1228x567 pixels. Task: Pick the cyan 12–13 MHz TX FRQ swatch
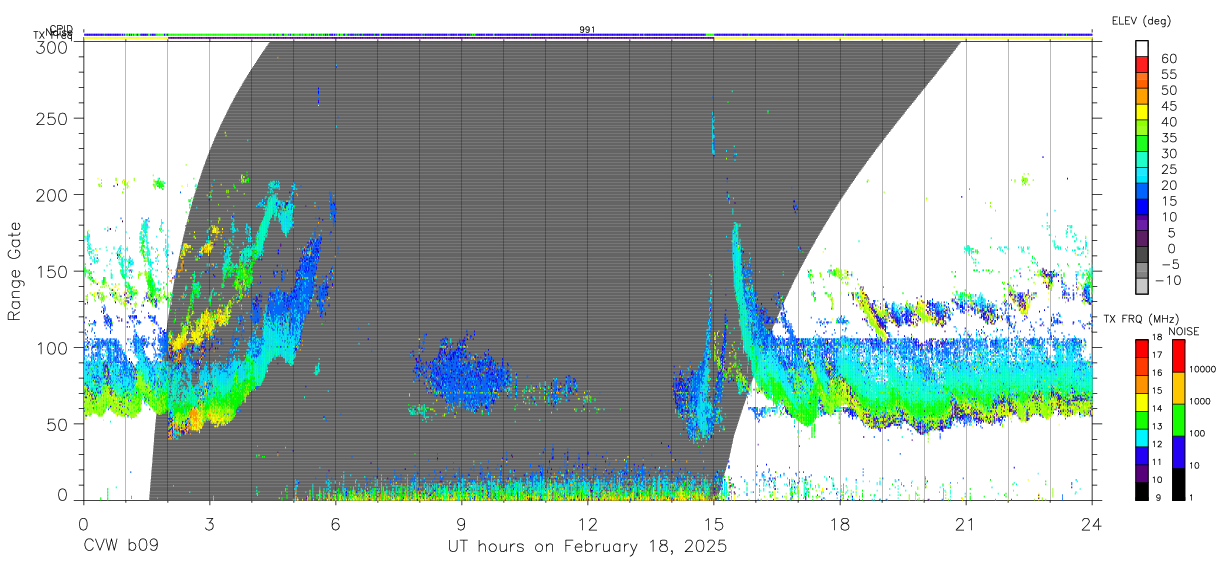(1142, 437)
